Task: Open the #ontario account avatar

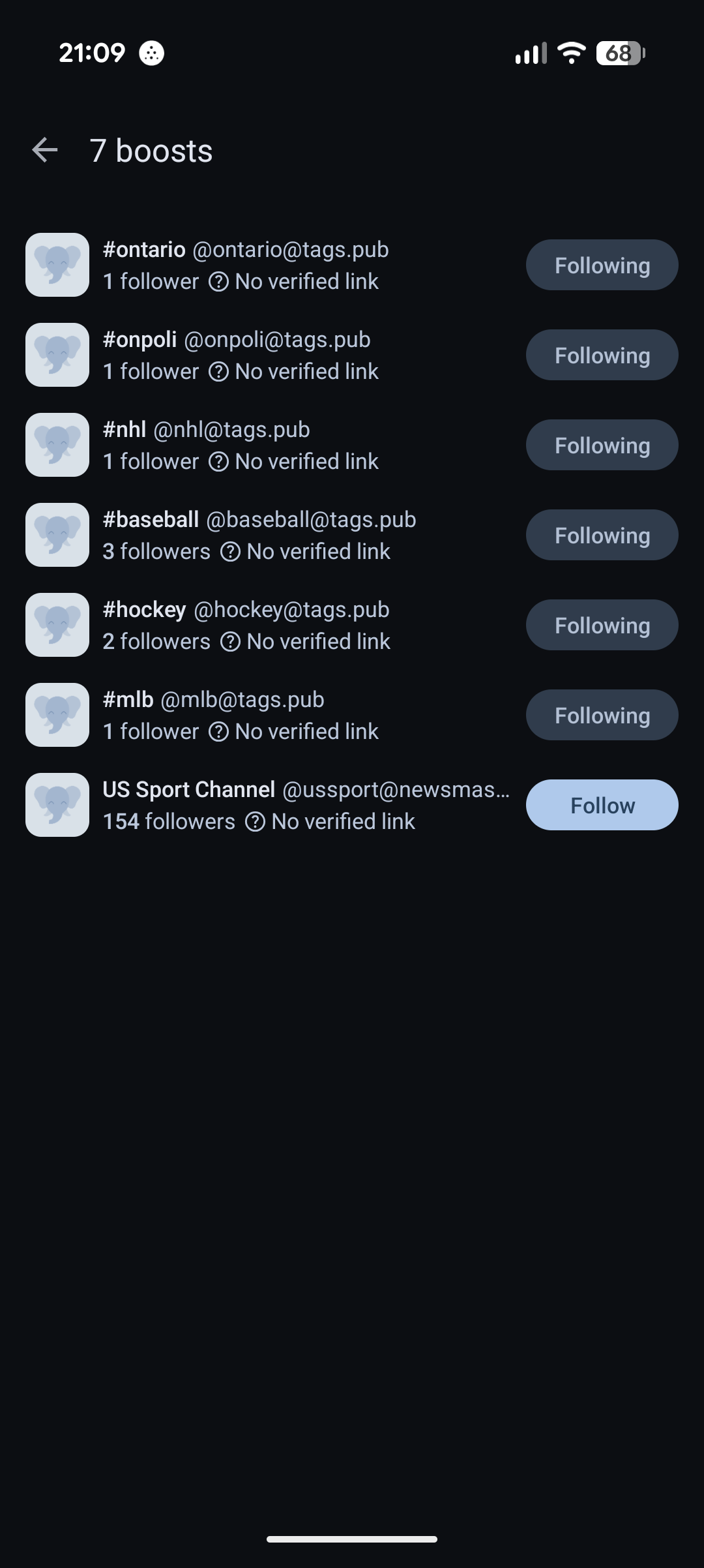Action: click(57, 265)
